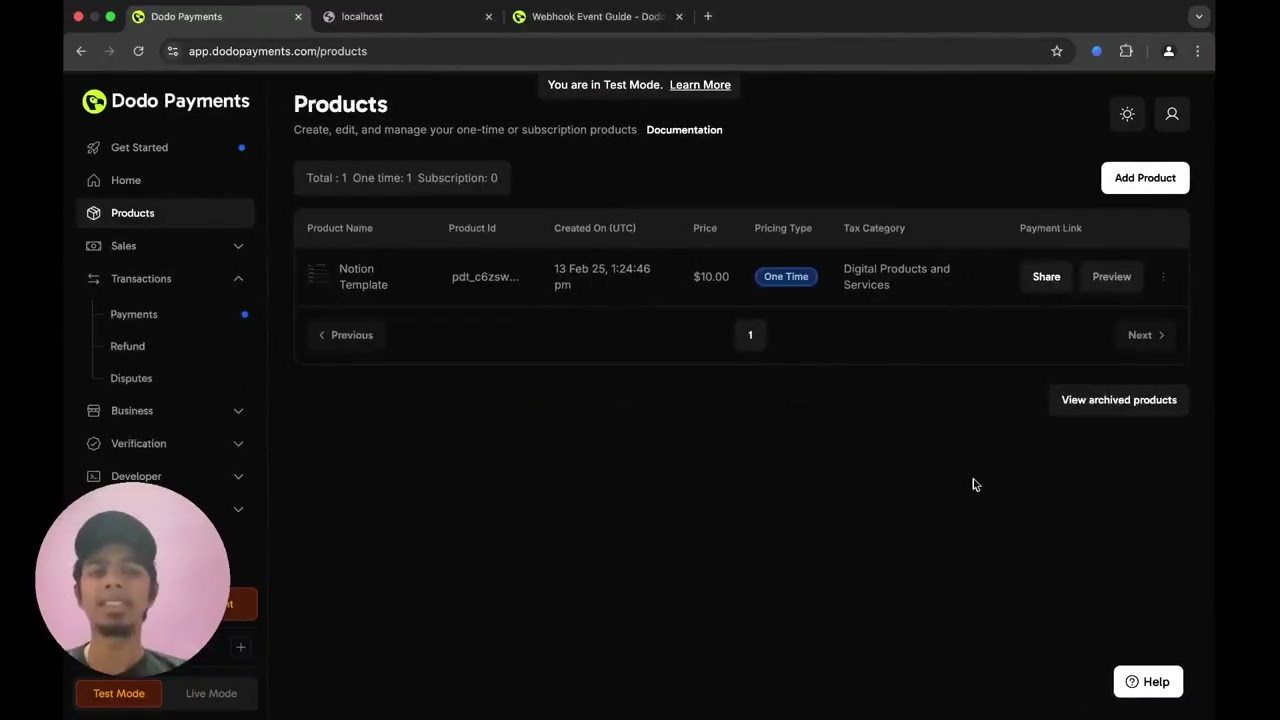Switch to the localhost browser tab
Image resolution: width=1280 pixels, height=720 pixels.
click(x=408, y=17)
